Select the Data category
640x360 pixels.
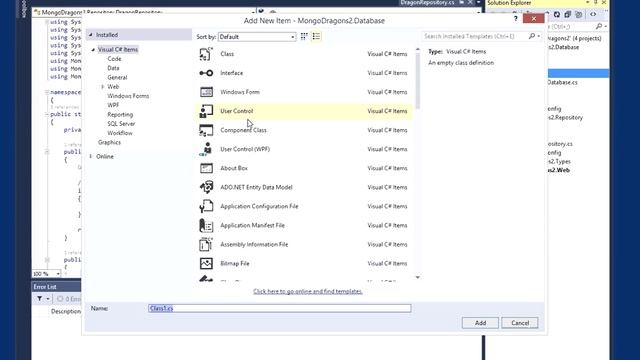113,68
